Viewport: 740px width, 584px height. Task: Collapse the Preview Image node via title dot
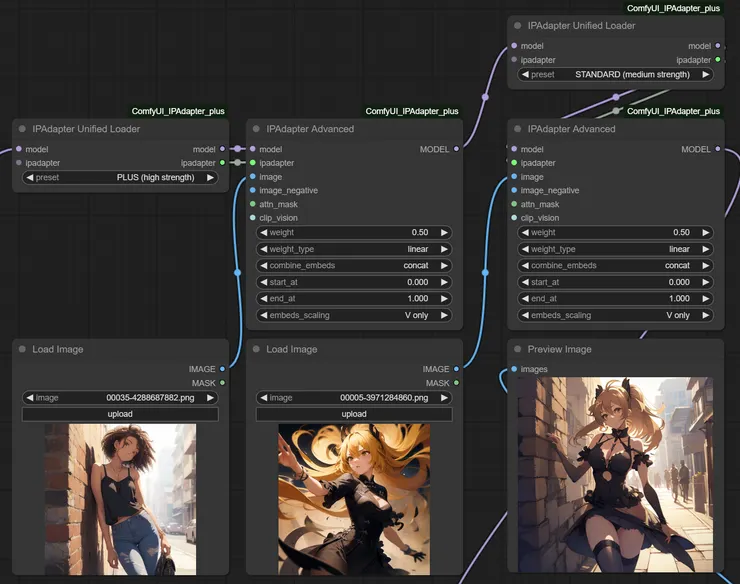click(x=517, y=349)
